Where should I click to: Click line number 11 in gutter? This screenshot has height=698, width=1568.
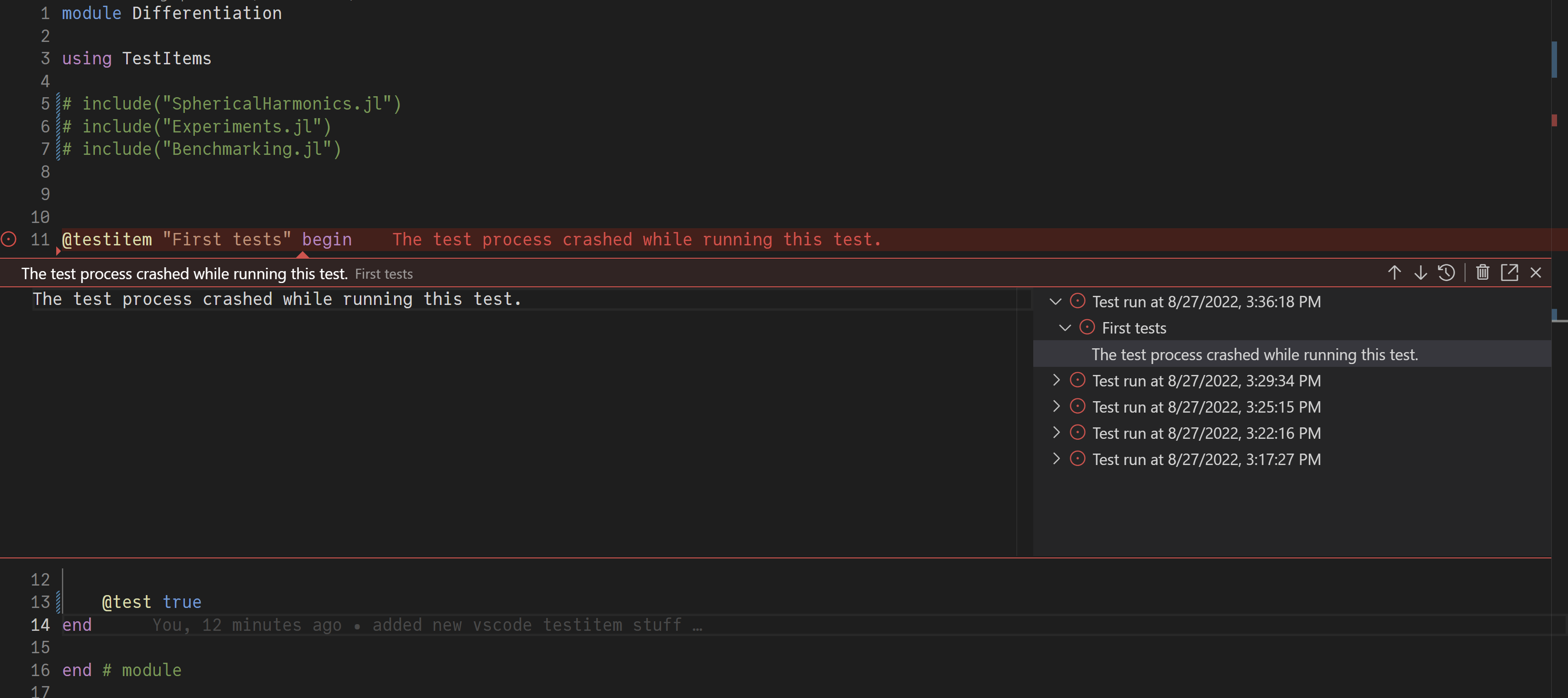click(x=40, y=240)
